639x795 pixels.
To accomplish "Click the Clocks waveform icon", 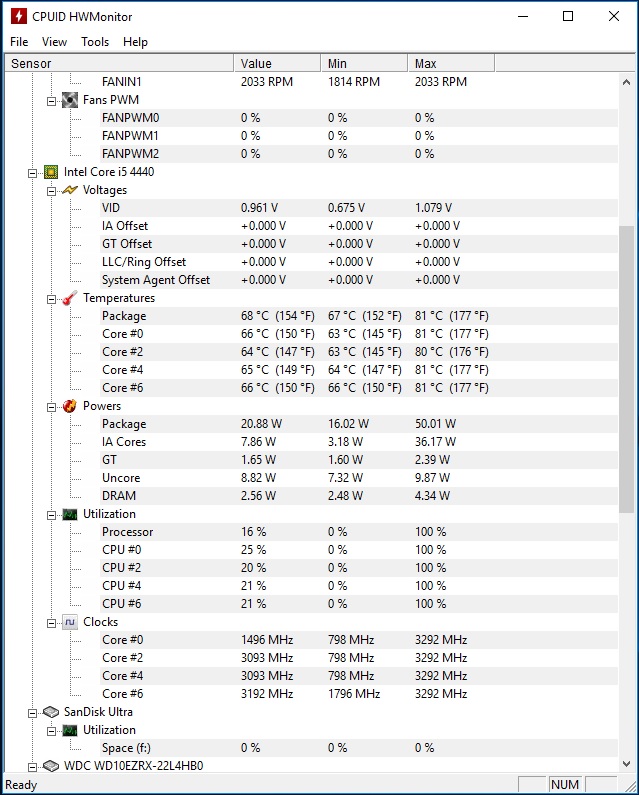I will point(70,622).
